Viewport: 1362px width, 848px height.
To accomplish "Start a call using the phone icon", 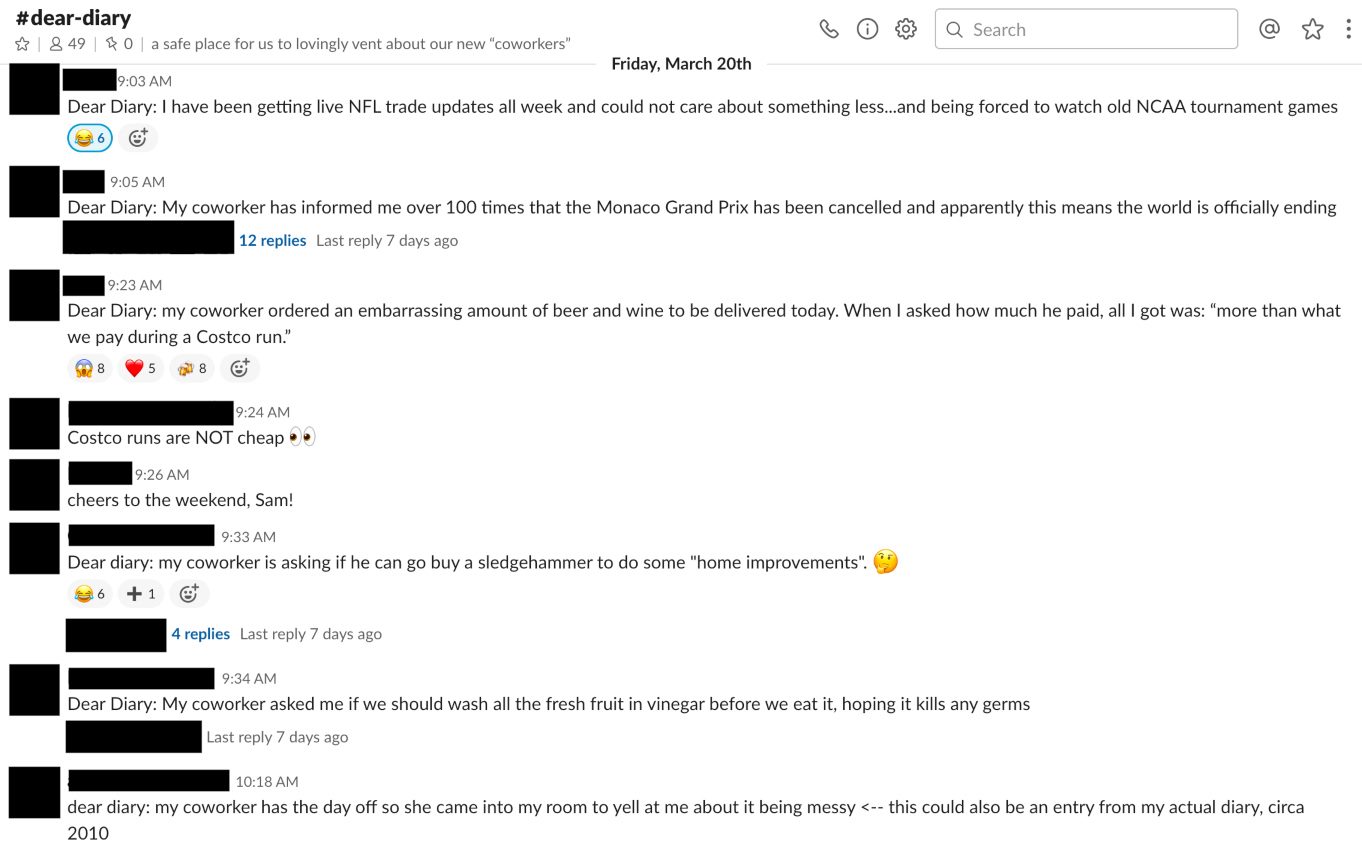I will pos(829,29).
